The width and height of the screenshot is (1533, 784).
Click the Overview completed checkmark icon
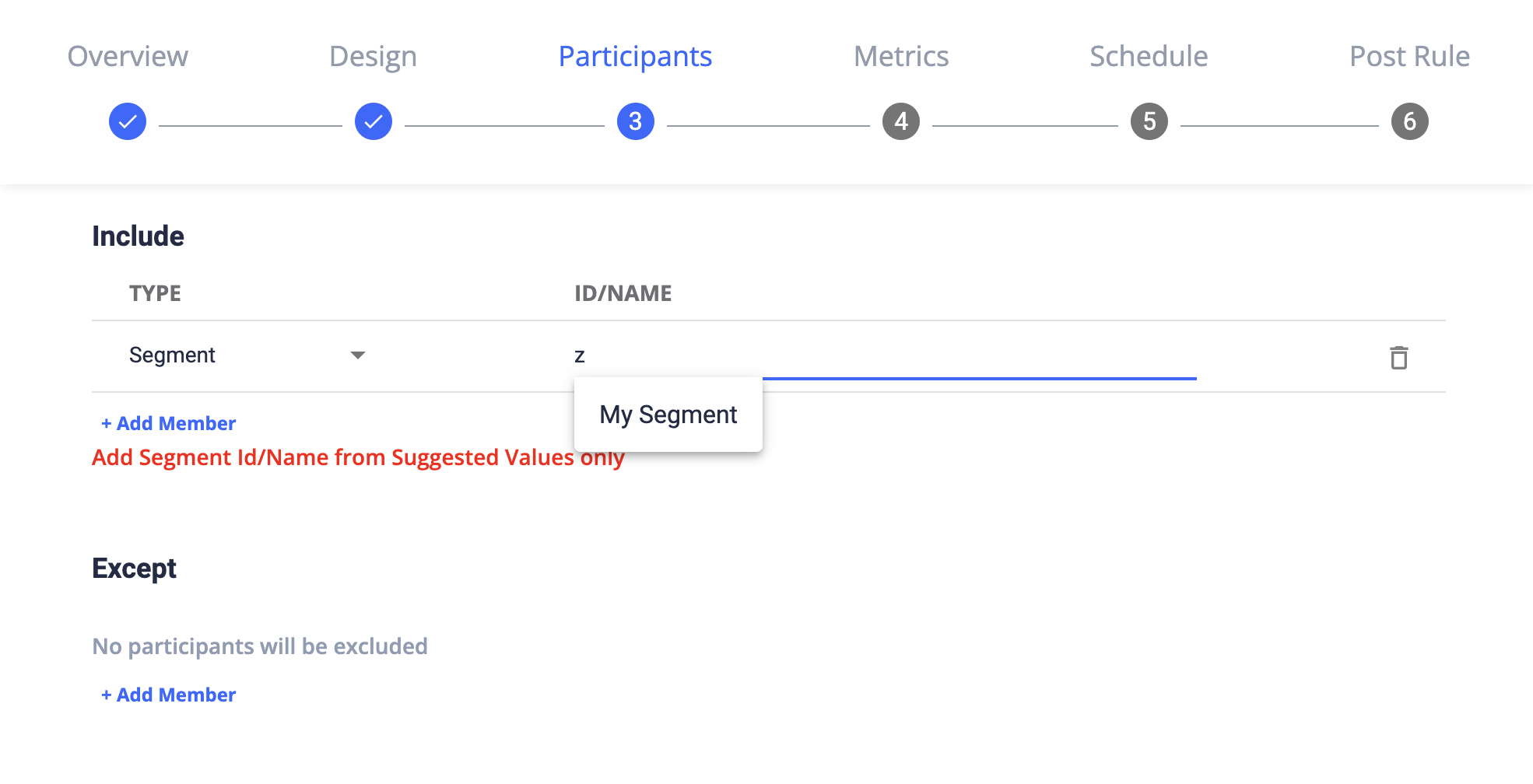127,121
